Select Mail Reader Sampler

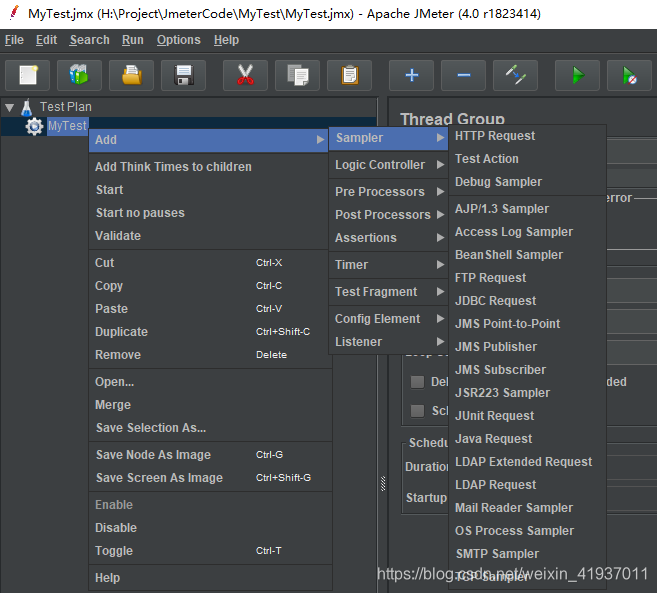point(528,508)
